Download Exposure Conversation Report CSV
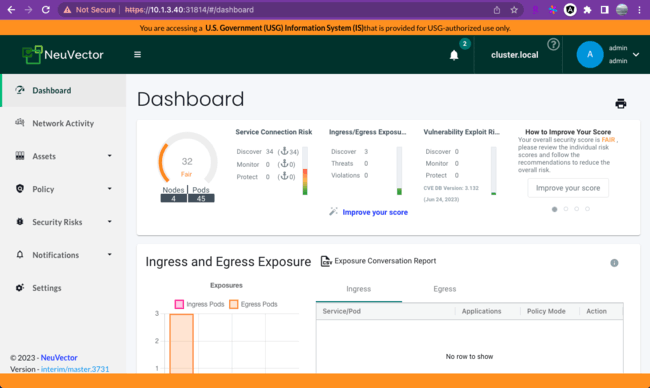 point(378,261)
